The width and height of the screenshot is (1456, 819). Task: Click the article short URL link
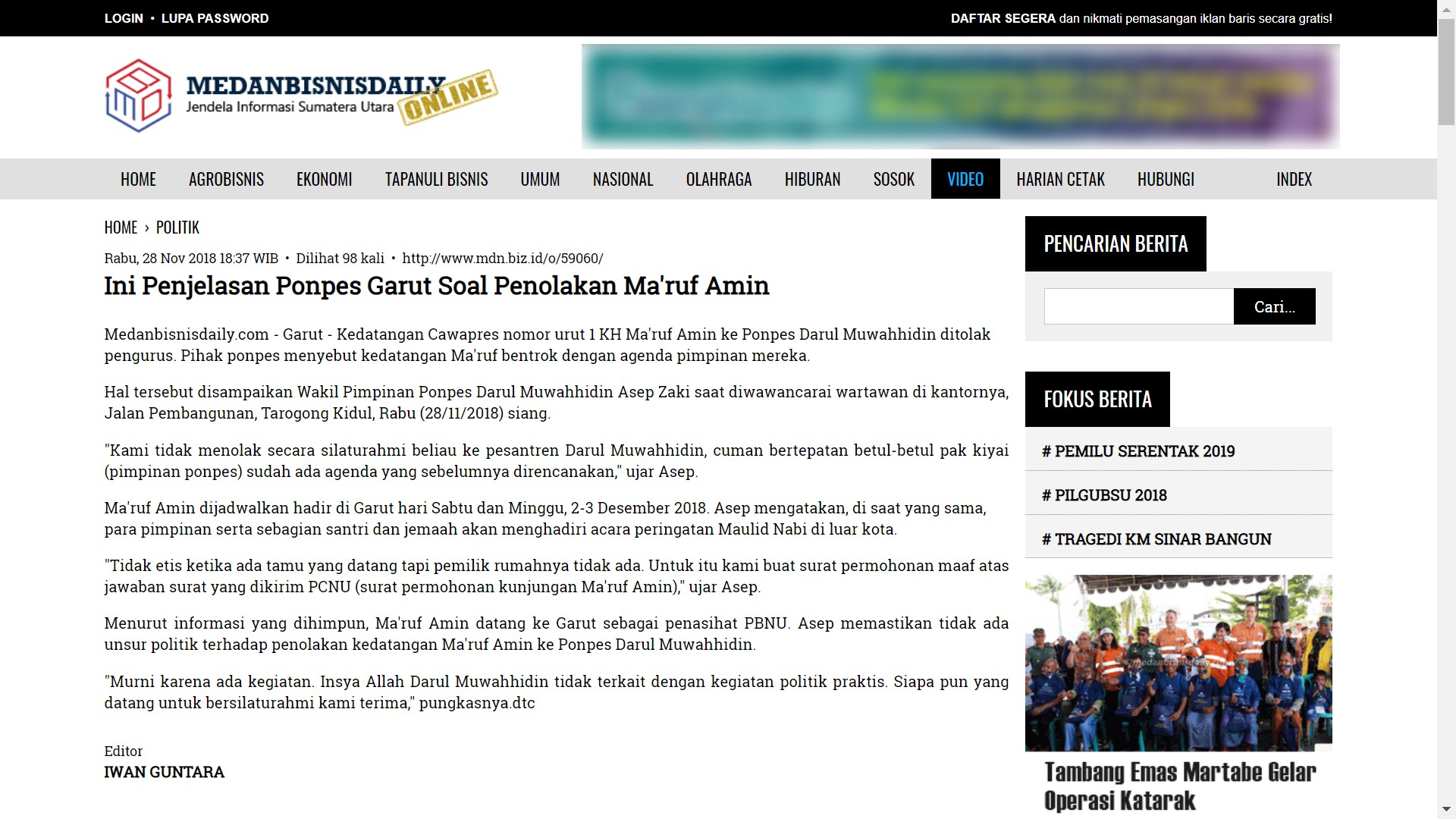(x=502, y=259)
